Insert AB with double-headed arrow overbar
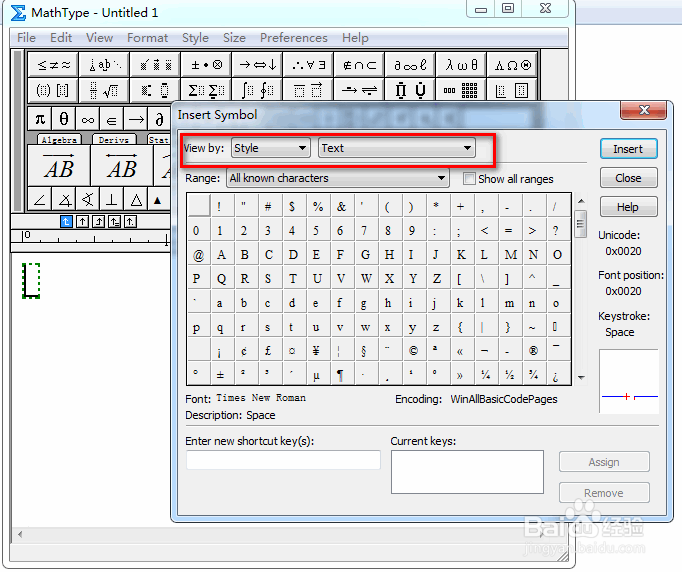682x572 pixels. point(122,166)
